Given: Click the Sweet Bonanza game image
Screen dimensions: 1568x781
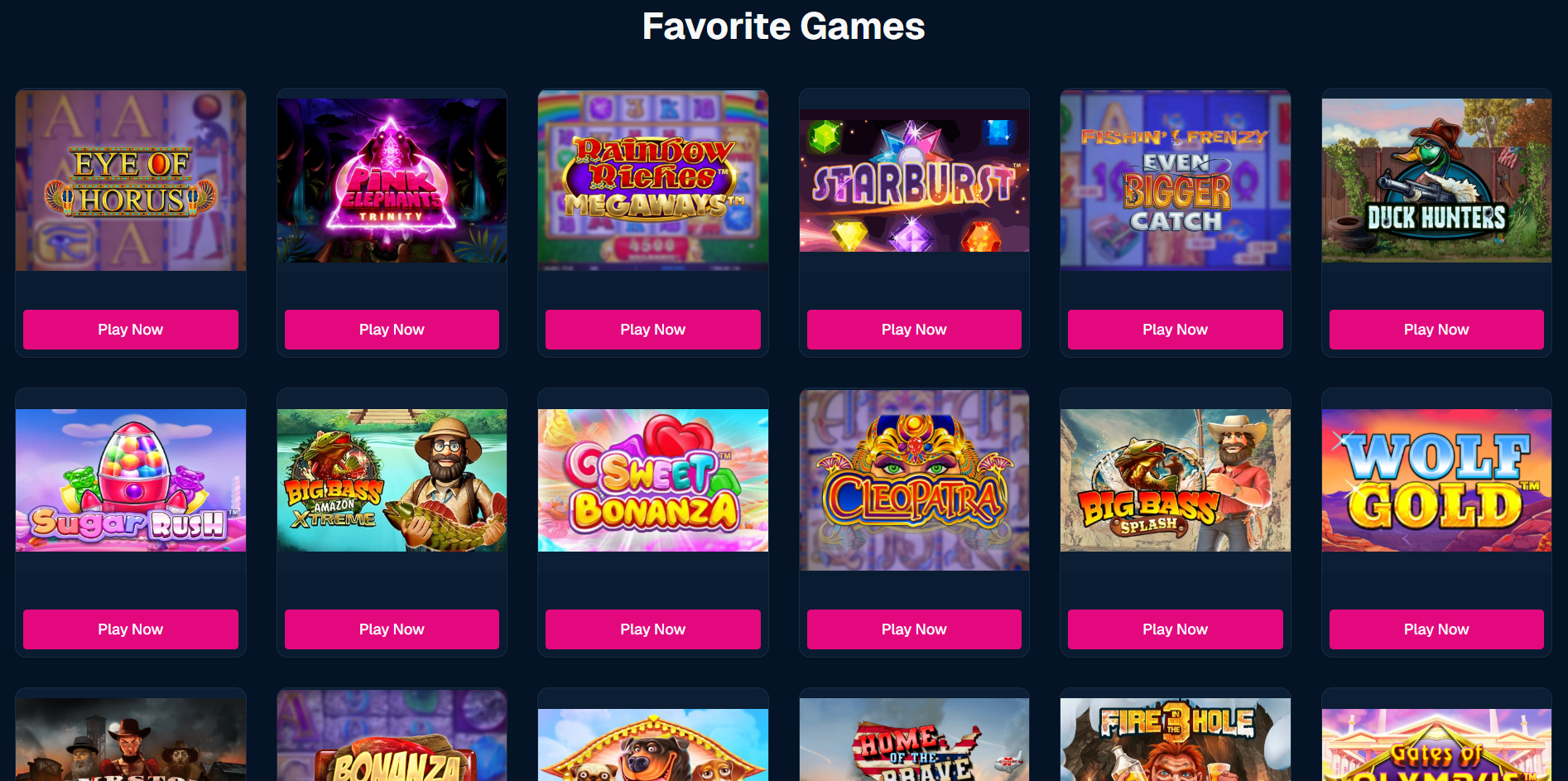Looking at the screenshot, I should [653, 480].
